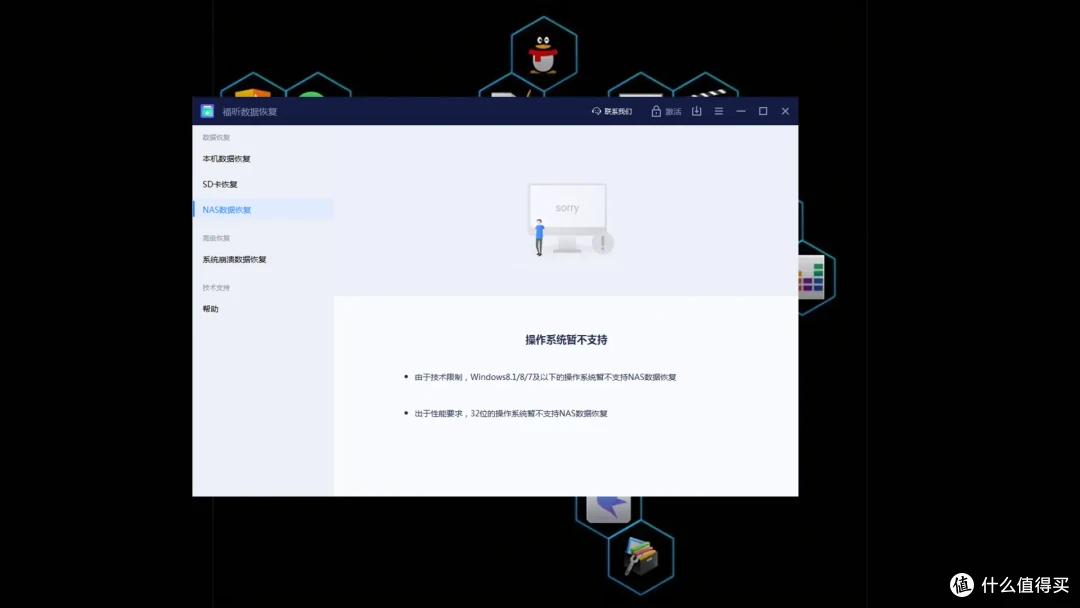Open the QQ penguin icon on desktop
Image resolution: width=1080 pixels, height=608 pixels.
[x=543, y=54]
